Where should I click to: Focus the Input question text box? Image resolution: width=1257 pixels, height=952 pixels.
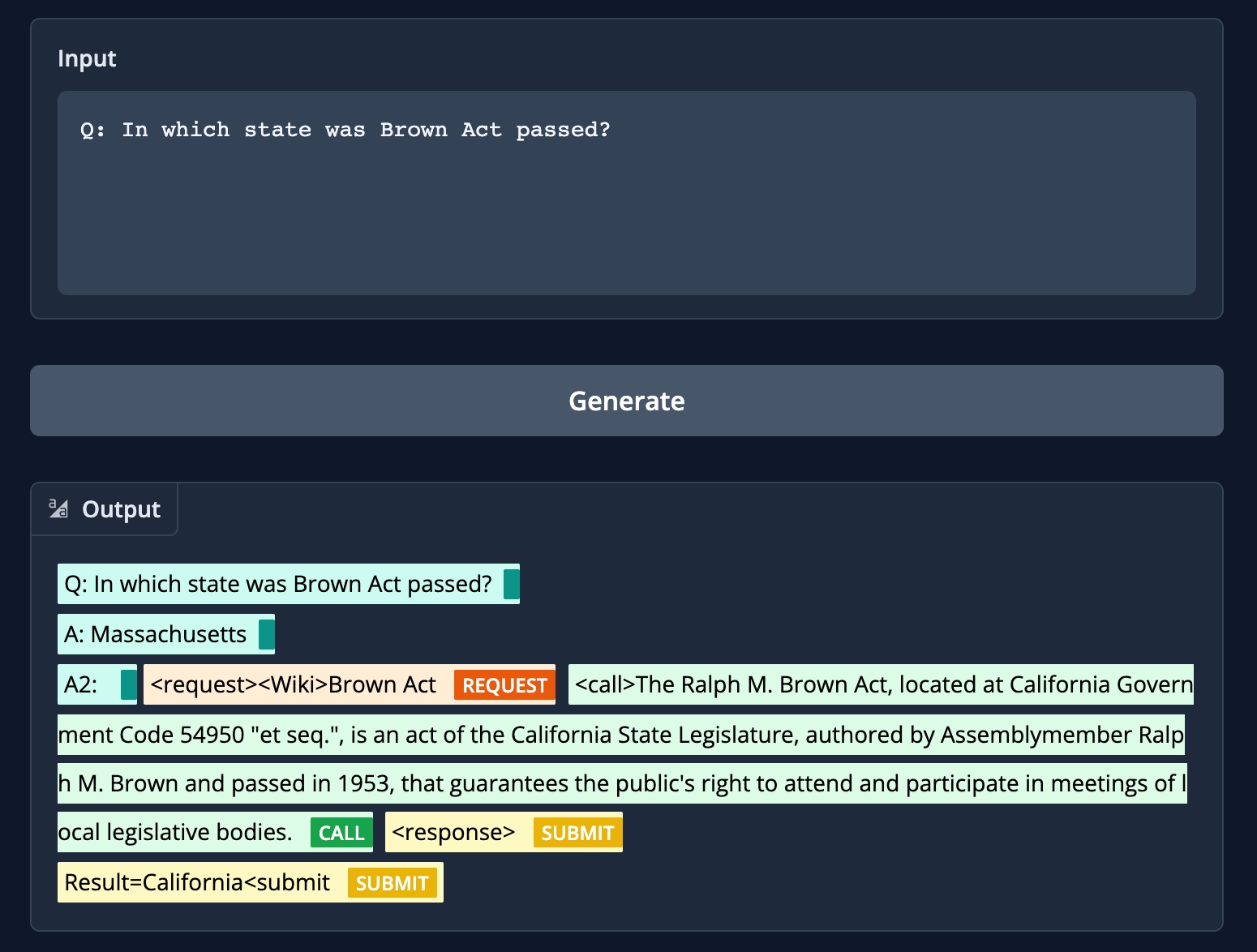(x=626, y=193)
